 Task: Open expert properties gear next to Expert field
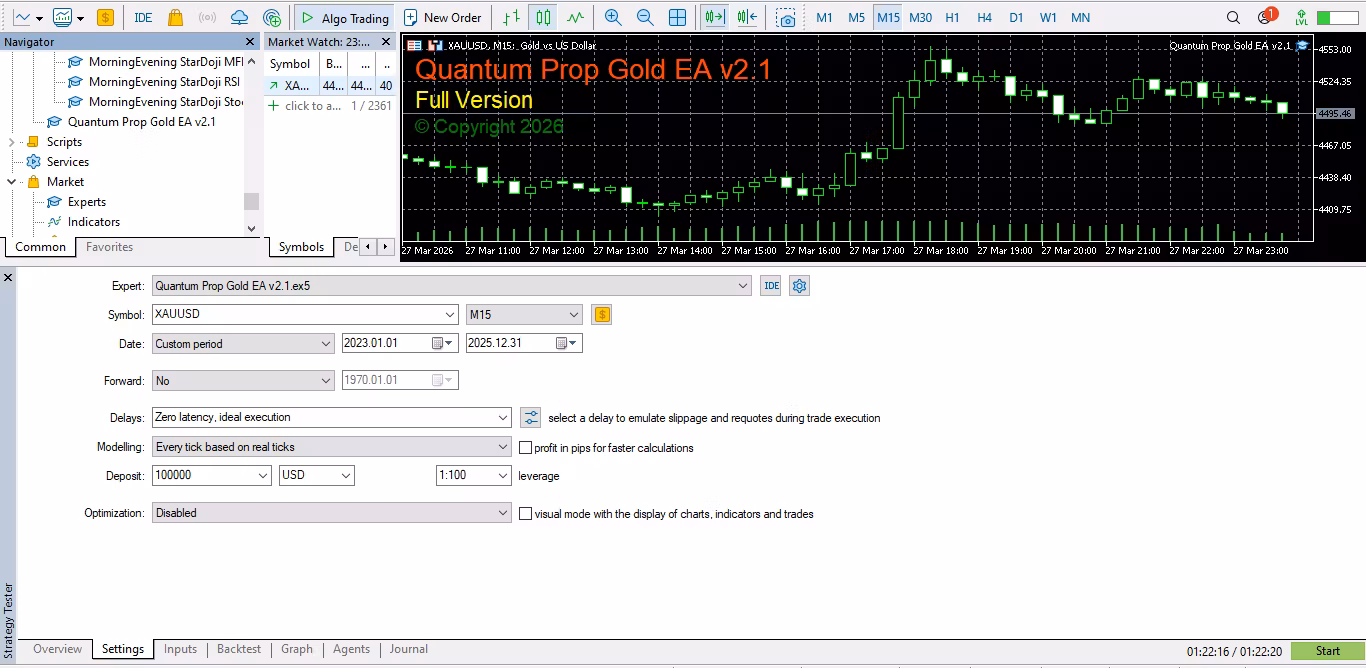(x=799, y=286)
